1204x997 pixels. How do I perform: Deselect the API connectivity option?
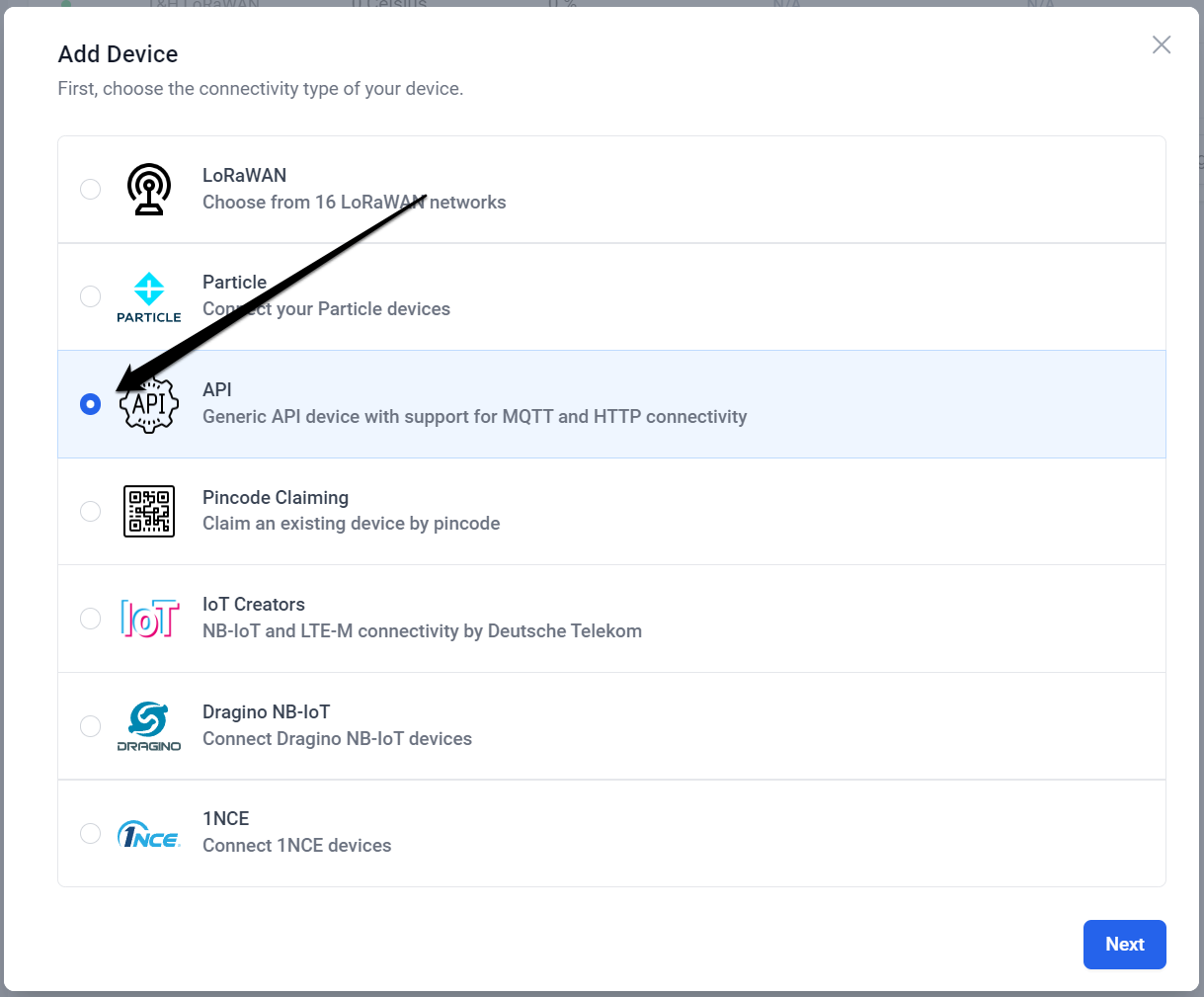[90, 404]
